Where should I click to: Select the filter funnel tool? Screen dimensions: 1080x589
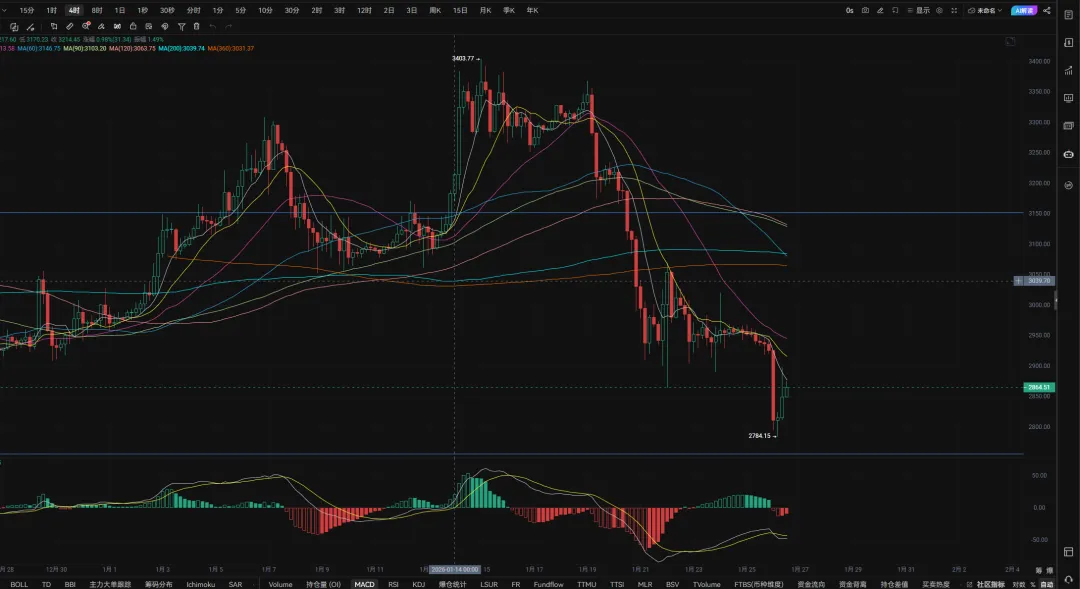point(181,26)
